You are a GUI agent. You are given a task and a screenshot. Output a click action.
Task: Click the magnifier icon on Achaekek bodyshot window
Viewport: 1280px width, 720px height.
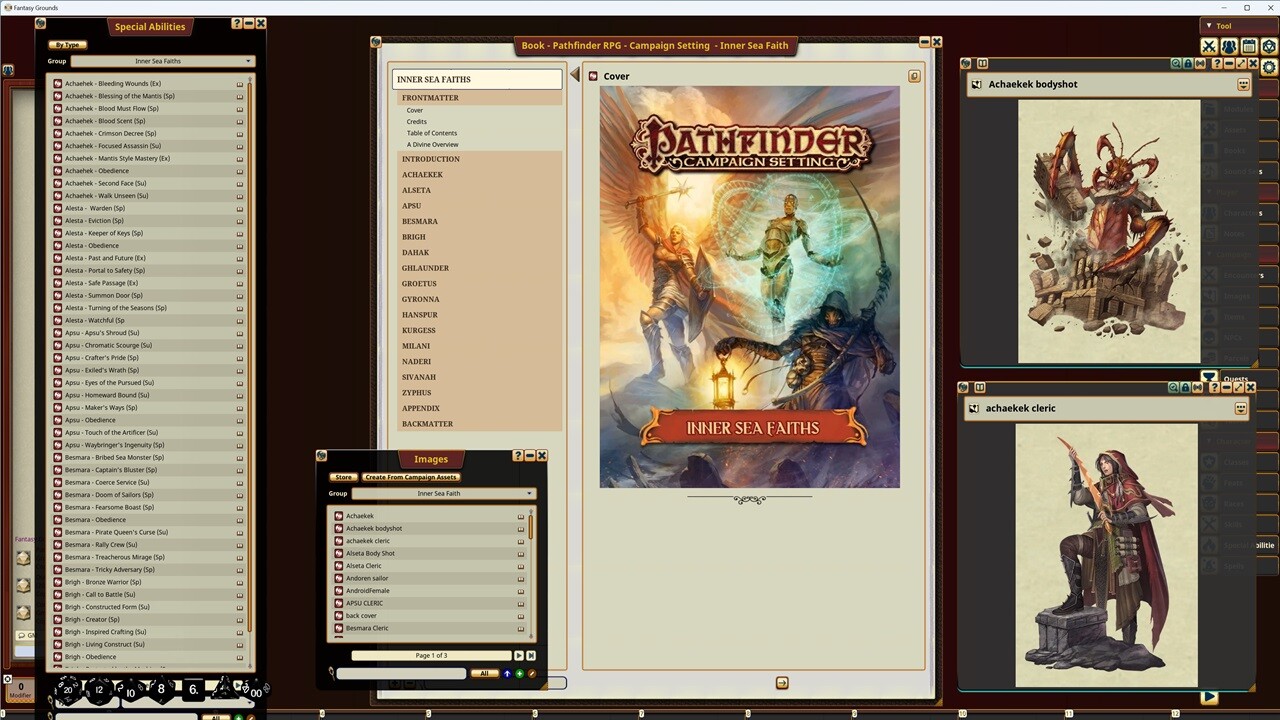pos(1175,64)
